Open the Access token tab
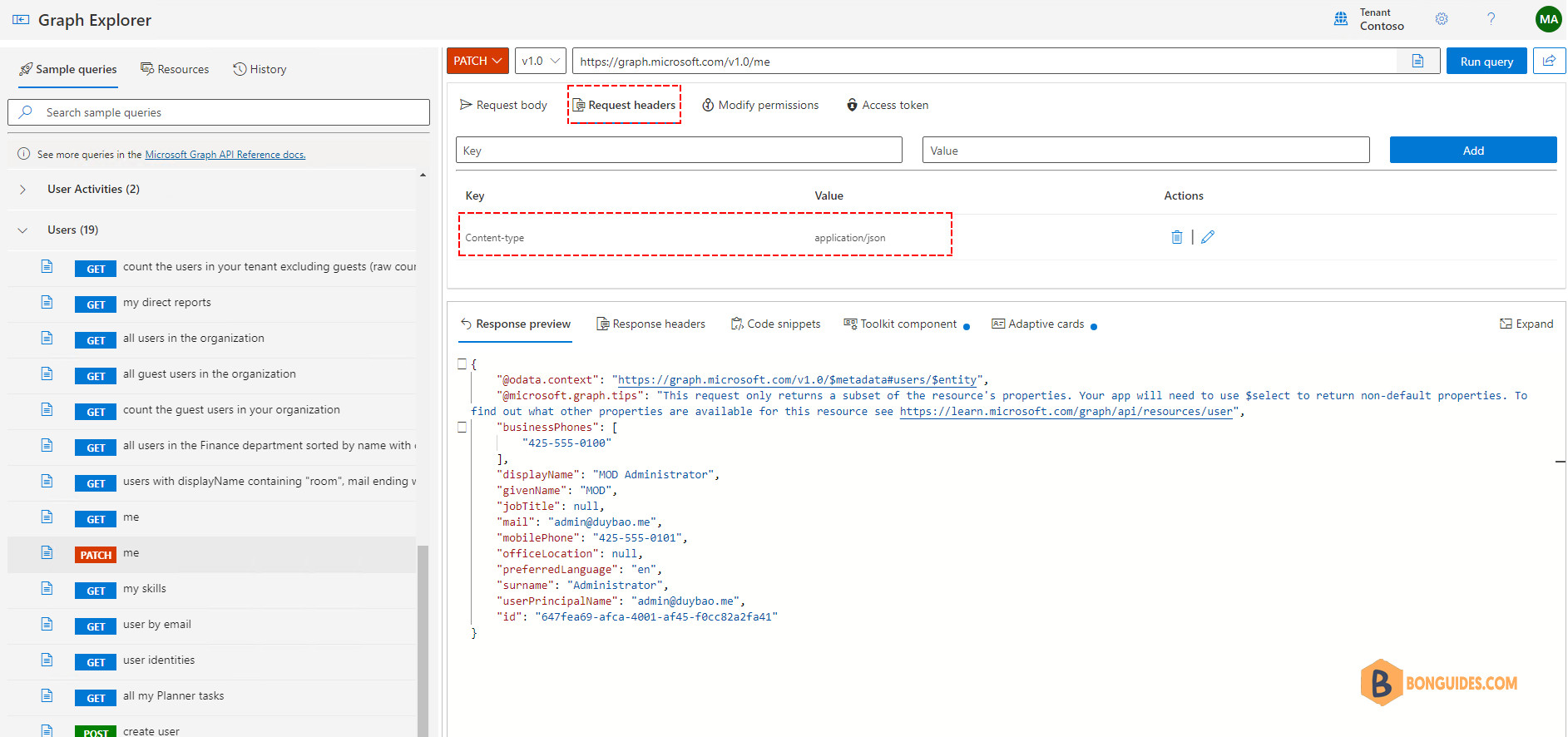 pyautogui.click(x=888, y=105)
